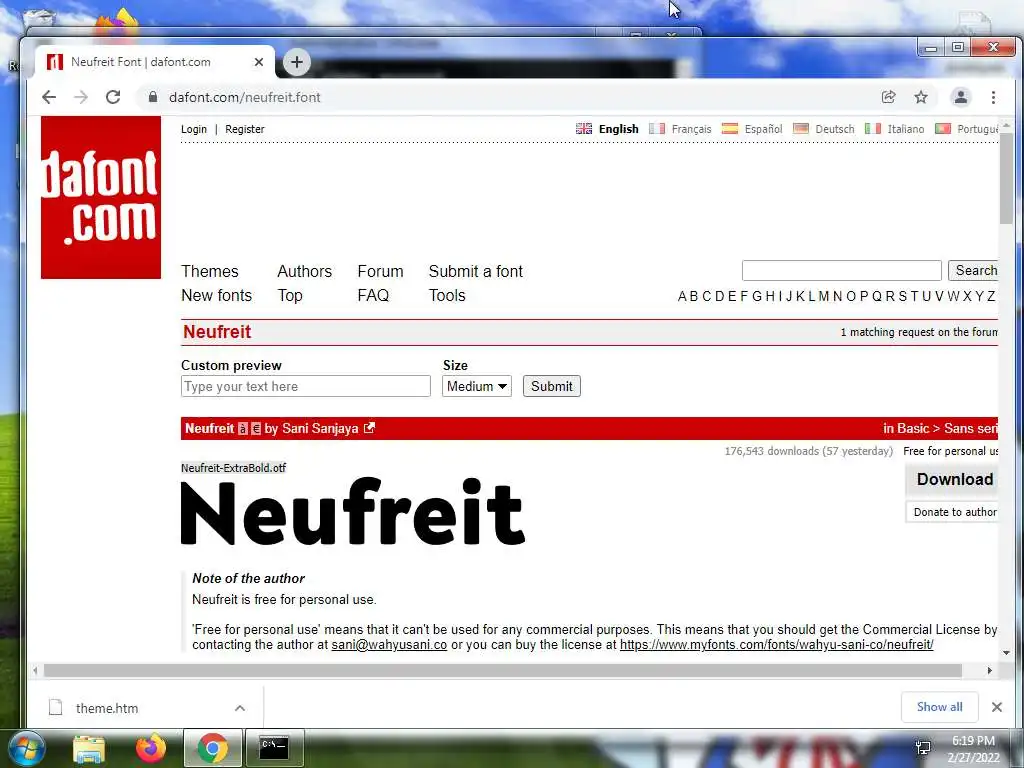Screen dimensions: 1024x768
Task: Click the horizontal scrollbar right arrow
Action: [x=989, y=671]
